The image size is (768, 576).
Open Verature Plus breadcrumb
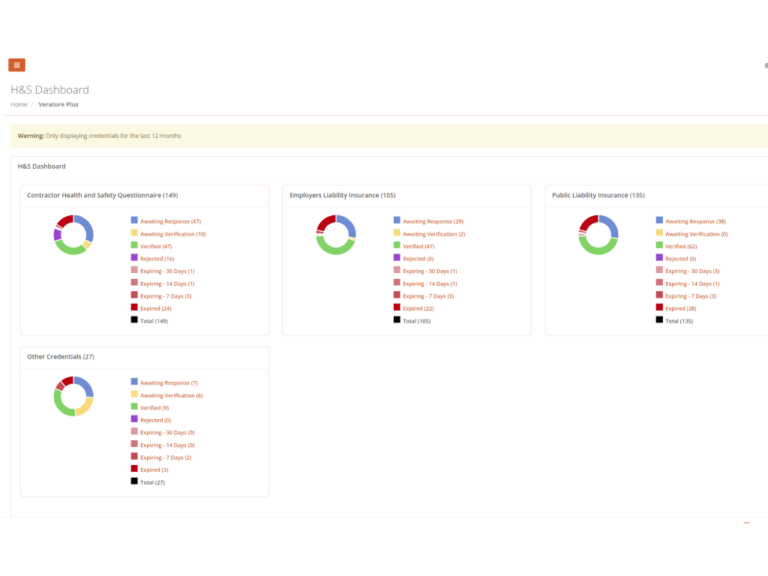pyautogui.click(x=58, y=105)
